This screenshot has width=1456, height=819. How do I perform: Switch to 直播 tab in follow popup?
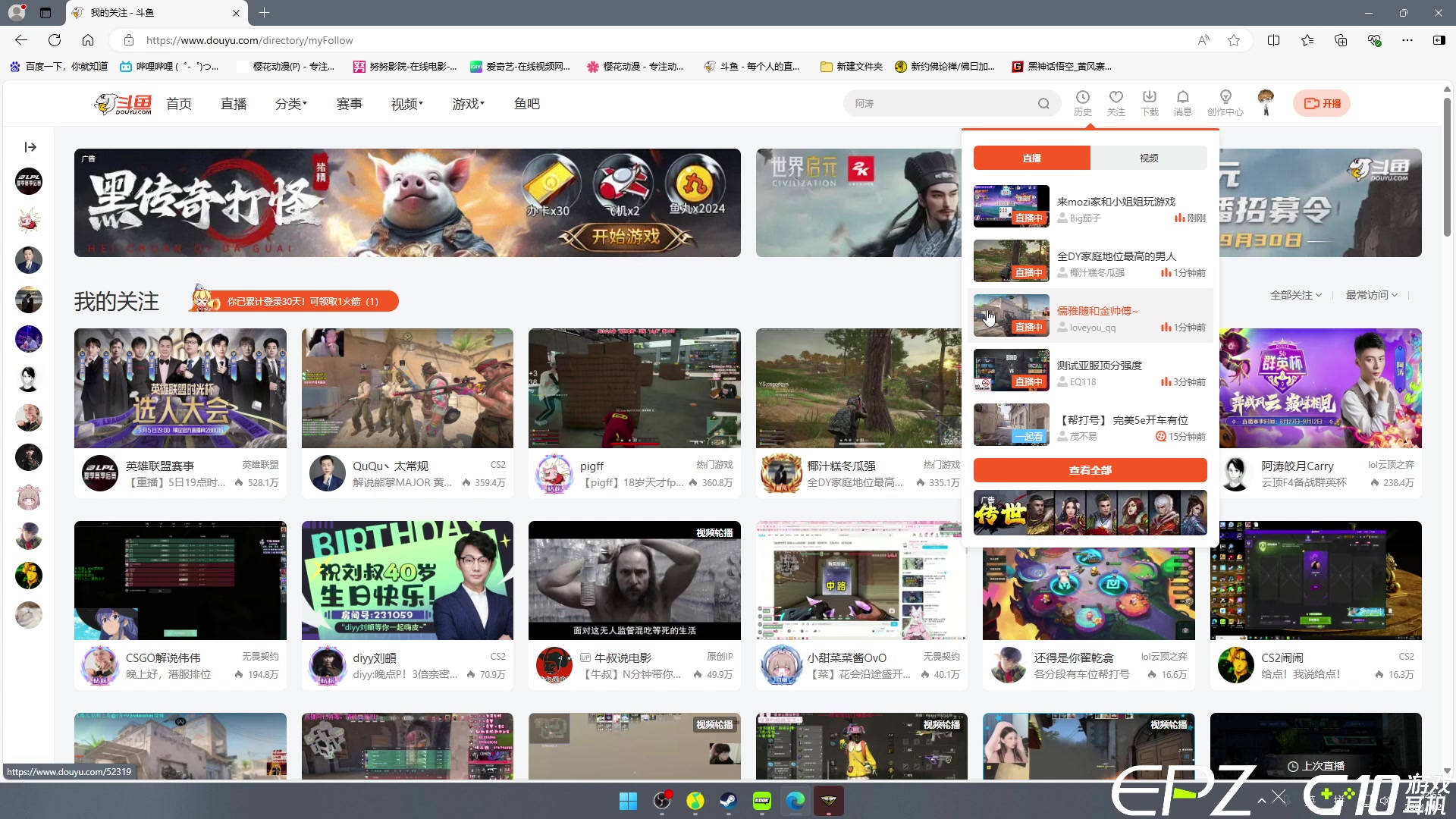point(1032,158)
